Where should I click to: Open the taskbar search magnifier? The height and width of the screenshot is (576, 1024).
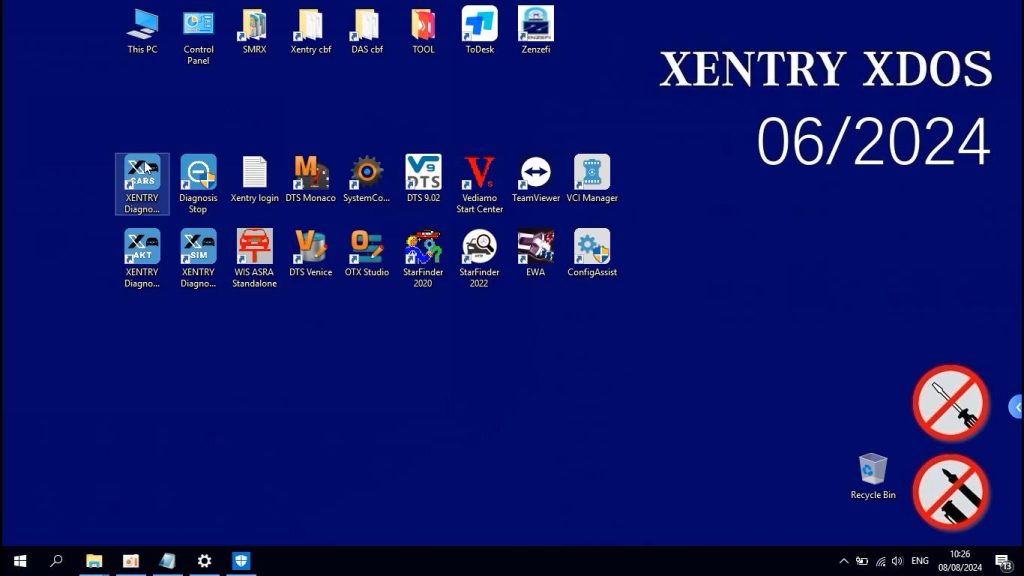click(56, 561)
